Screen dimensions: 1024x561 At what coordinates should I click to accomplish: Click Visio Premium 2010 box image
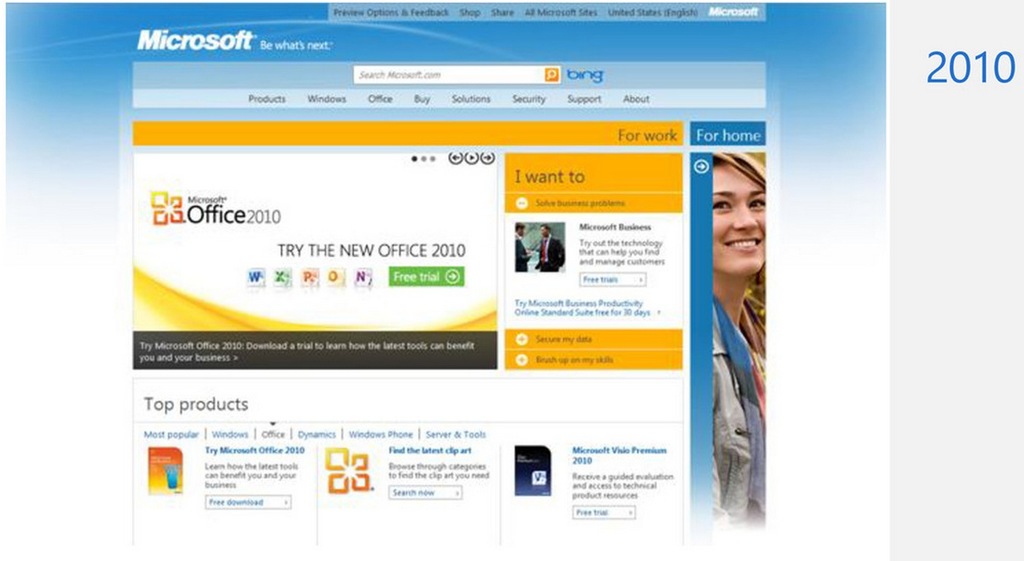(533, 471)
